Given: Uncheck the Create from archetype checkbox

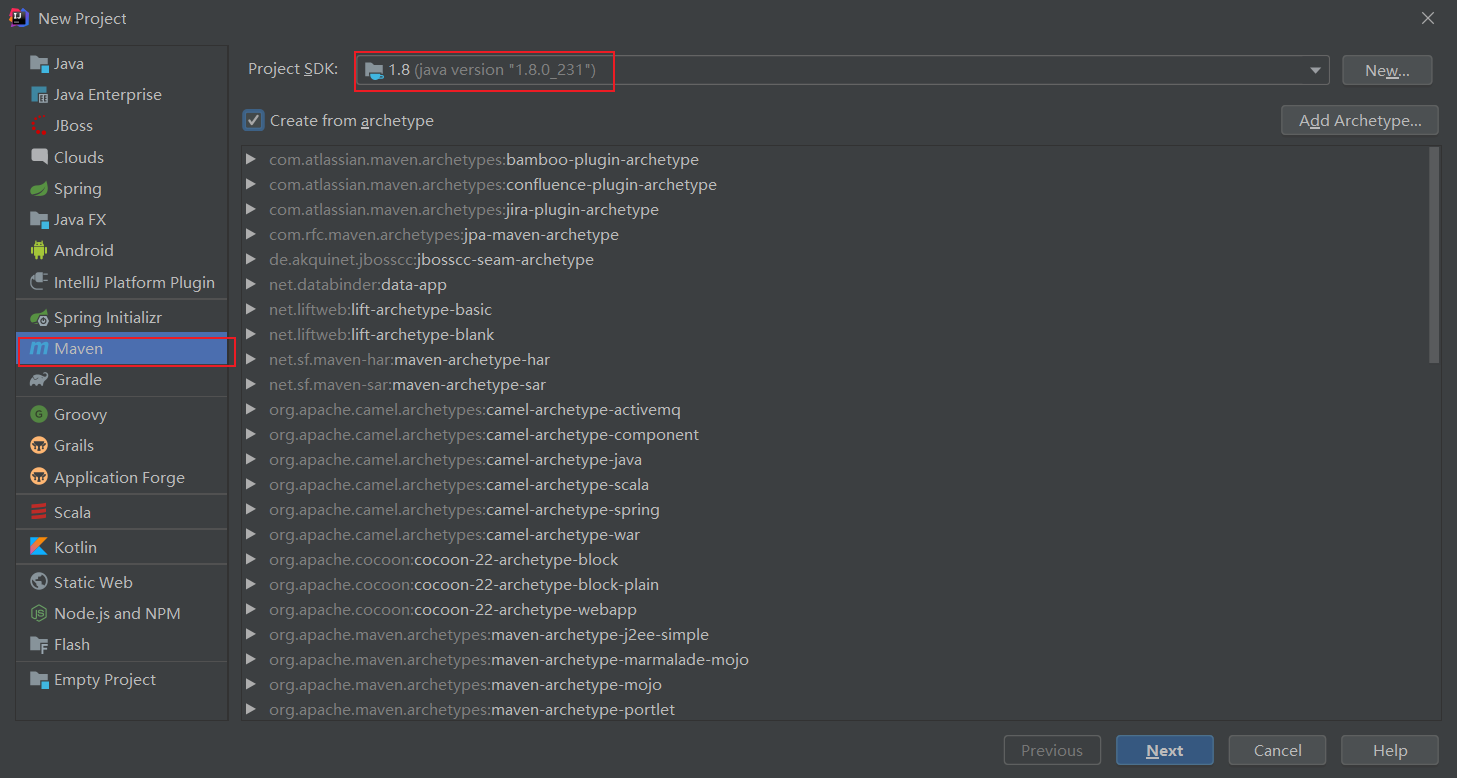Looking at the screenshot, I should point(253,119).
